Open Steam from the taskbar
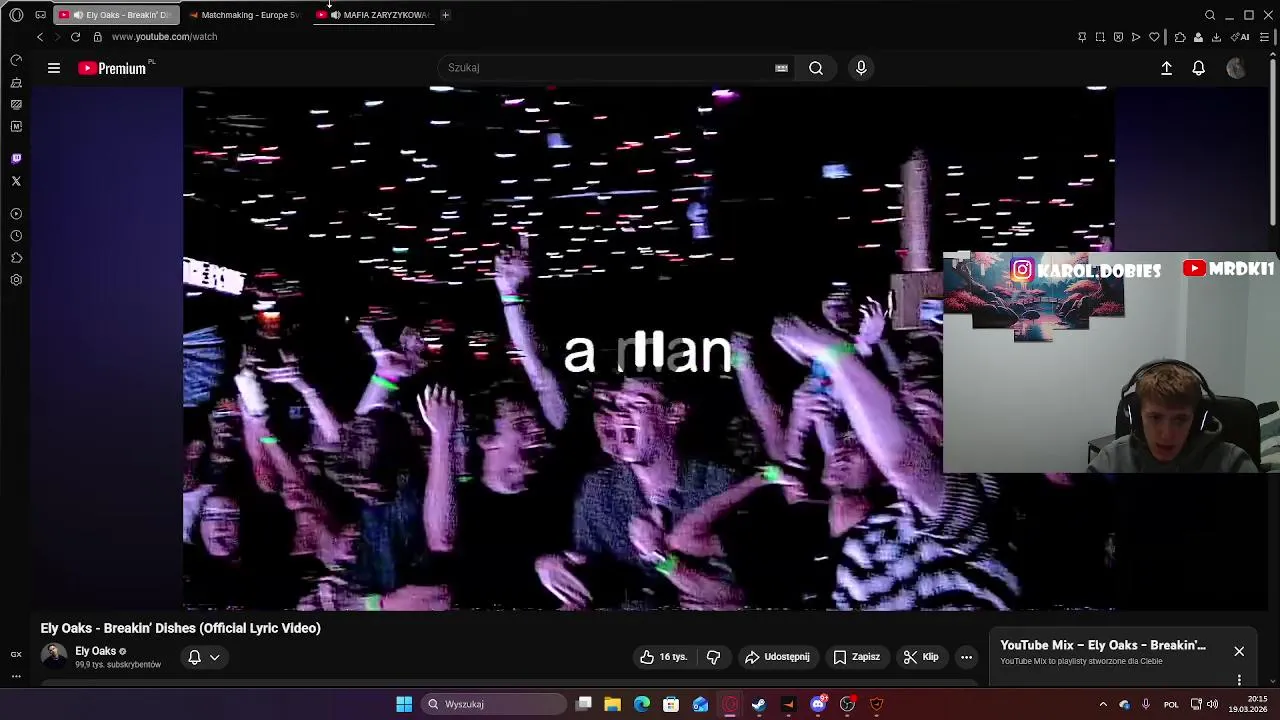 [x=759, y=704]
